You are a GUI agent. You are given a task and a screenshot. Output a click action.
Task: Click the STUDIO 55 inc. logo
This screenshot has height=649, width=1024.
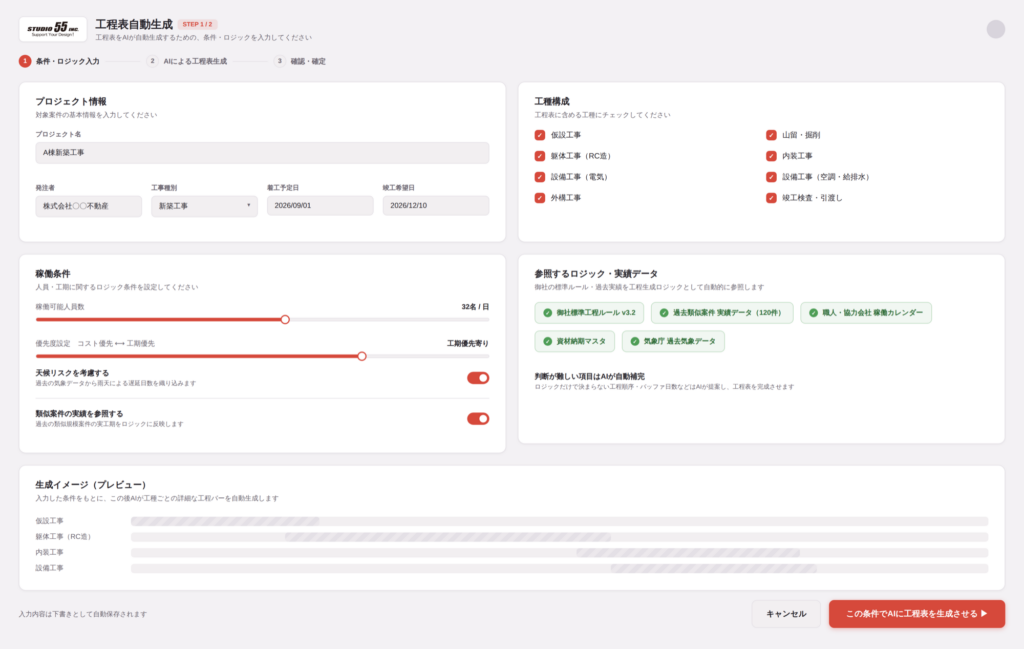point(53,29)
